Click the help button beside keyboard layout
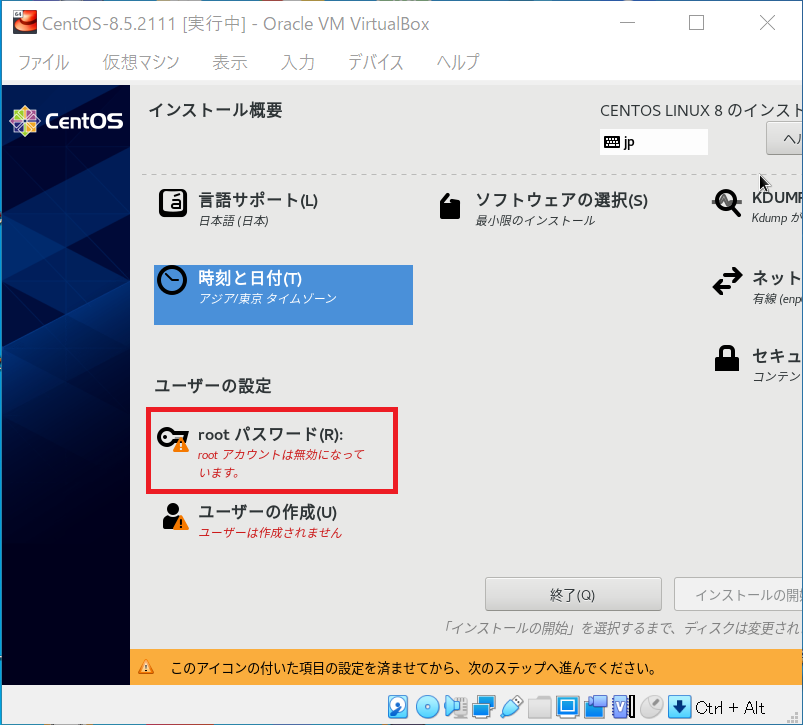Viewport: 803px width, 725px height. (x=785, y=138)
